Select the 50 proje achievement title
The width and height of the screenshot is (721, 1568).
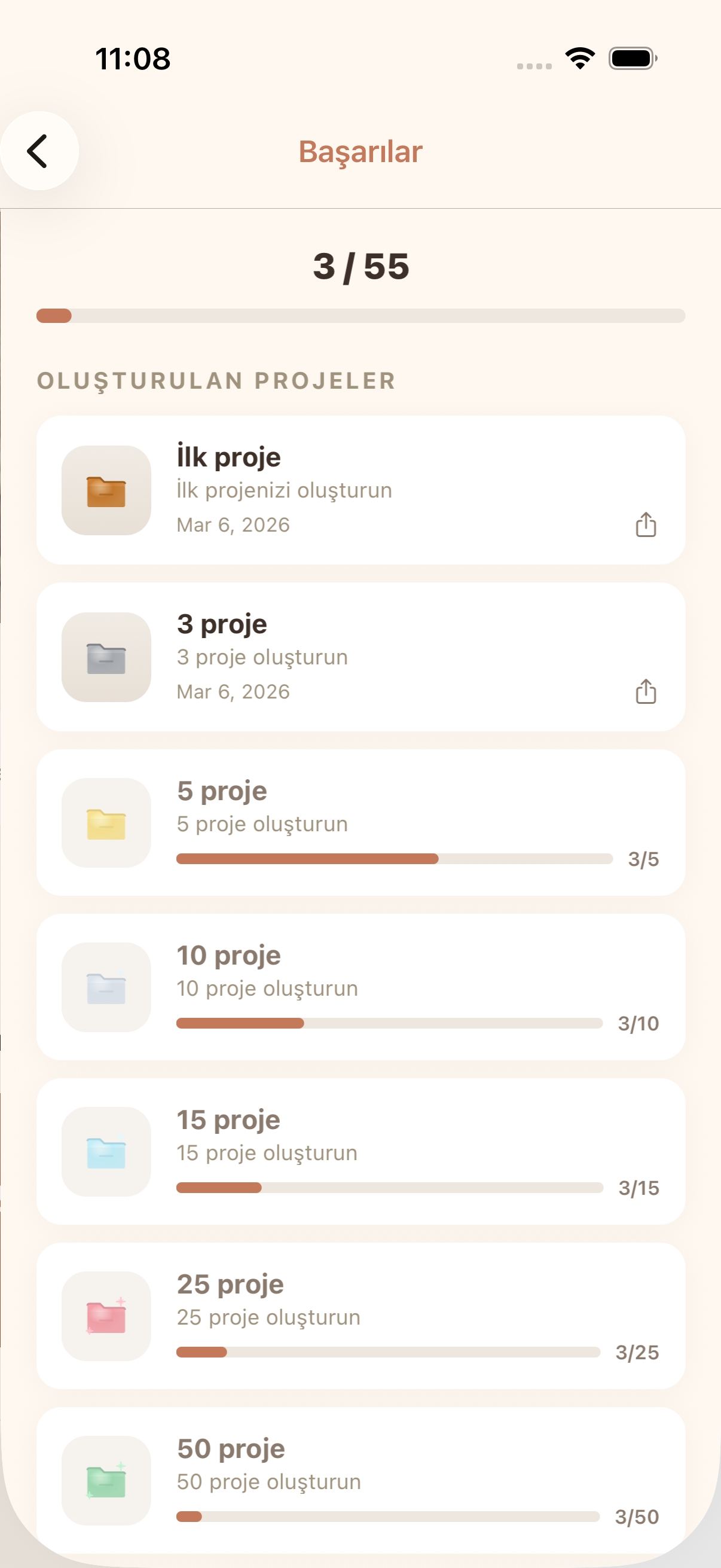point(231,1448)
